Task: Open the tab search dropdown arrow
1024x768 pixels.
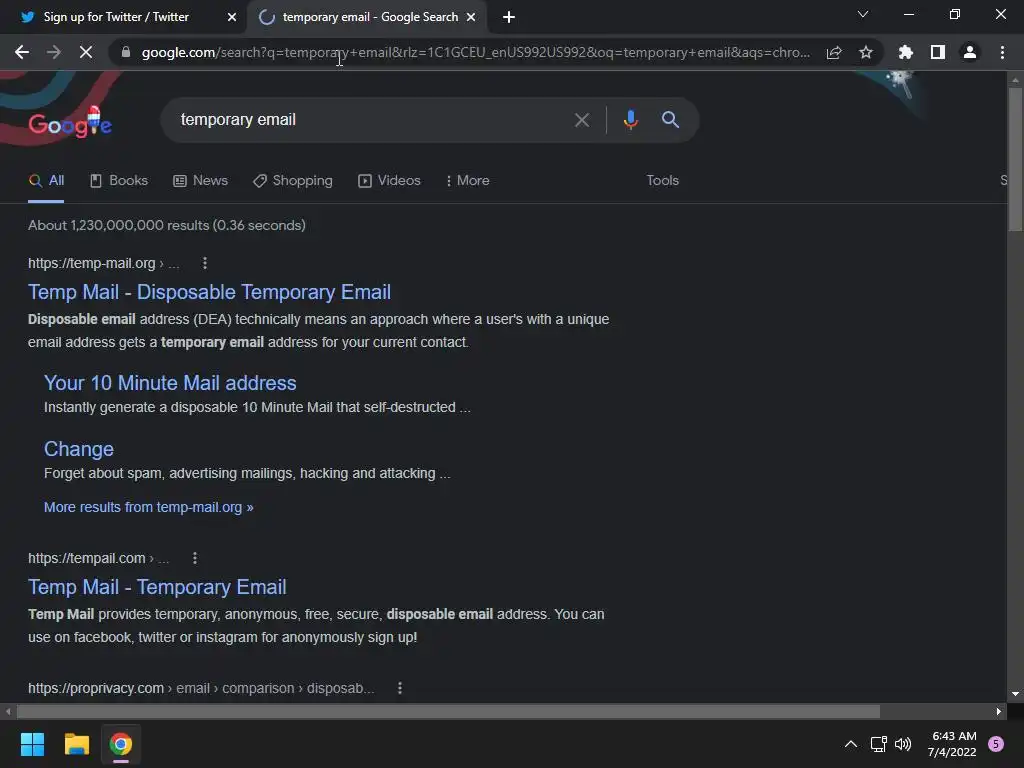Action: pyautogui.click(x=863, y=14)
